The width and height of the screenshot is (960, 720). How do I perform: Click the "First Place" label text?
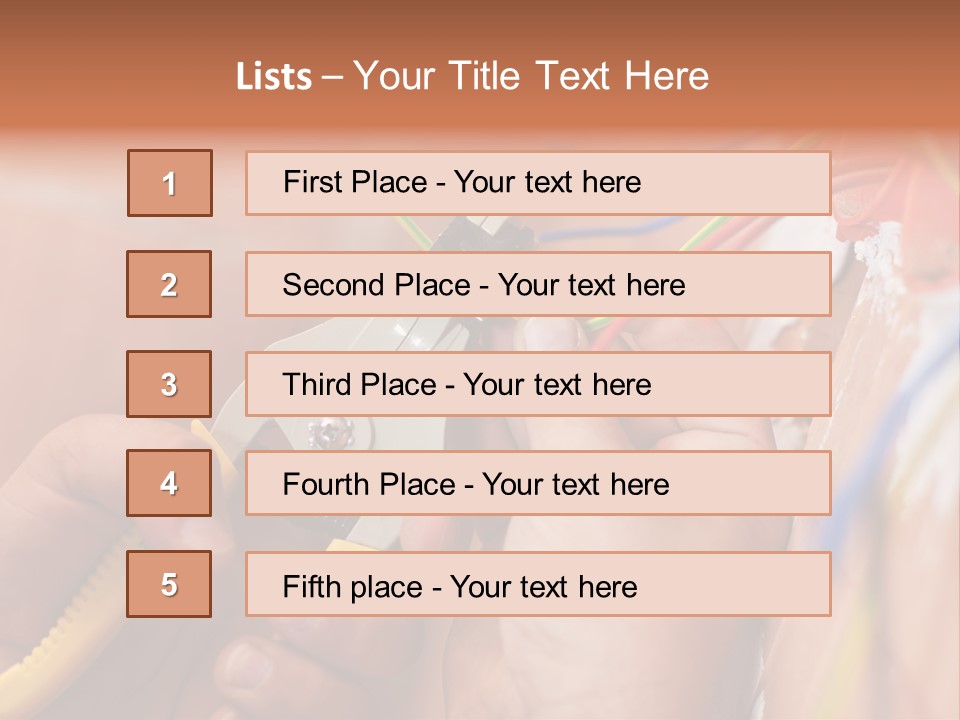pos(357,182)
